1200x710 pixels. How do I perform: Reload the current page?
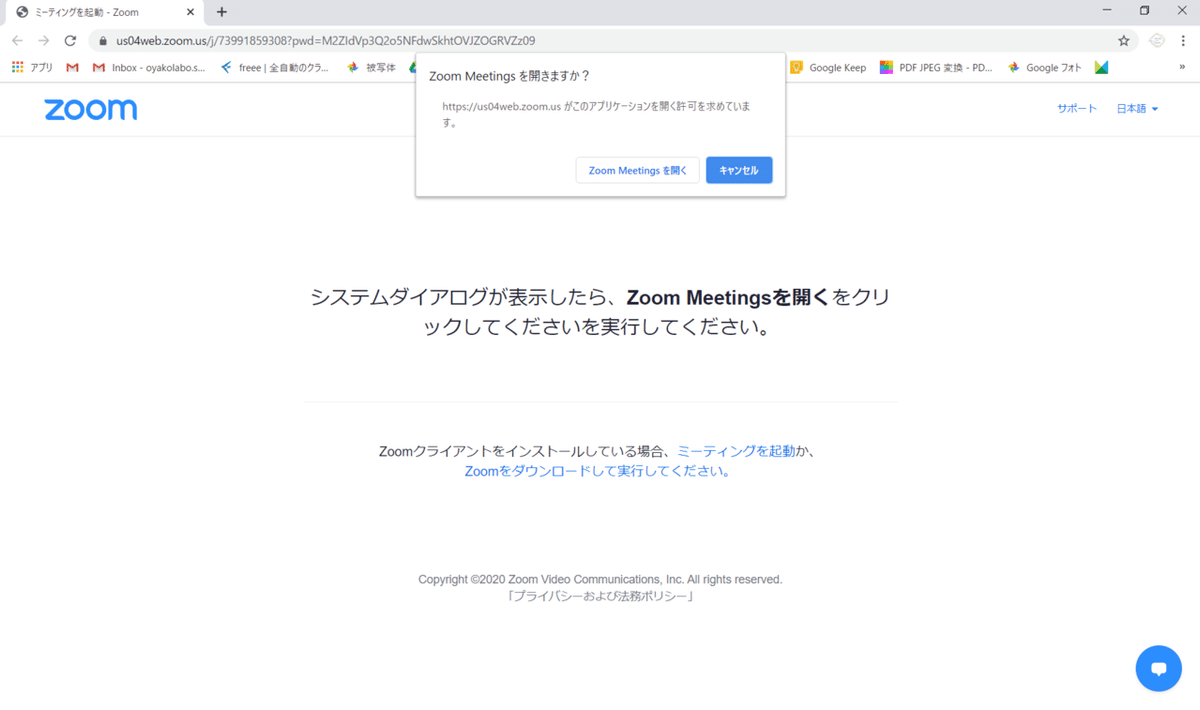coord(69,41)
